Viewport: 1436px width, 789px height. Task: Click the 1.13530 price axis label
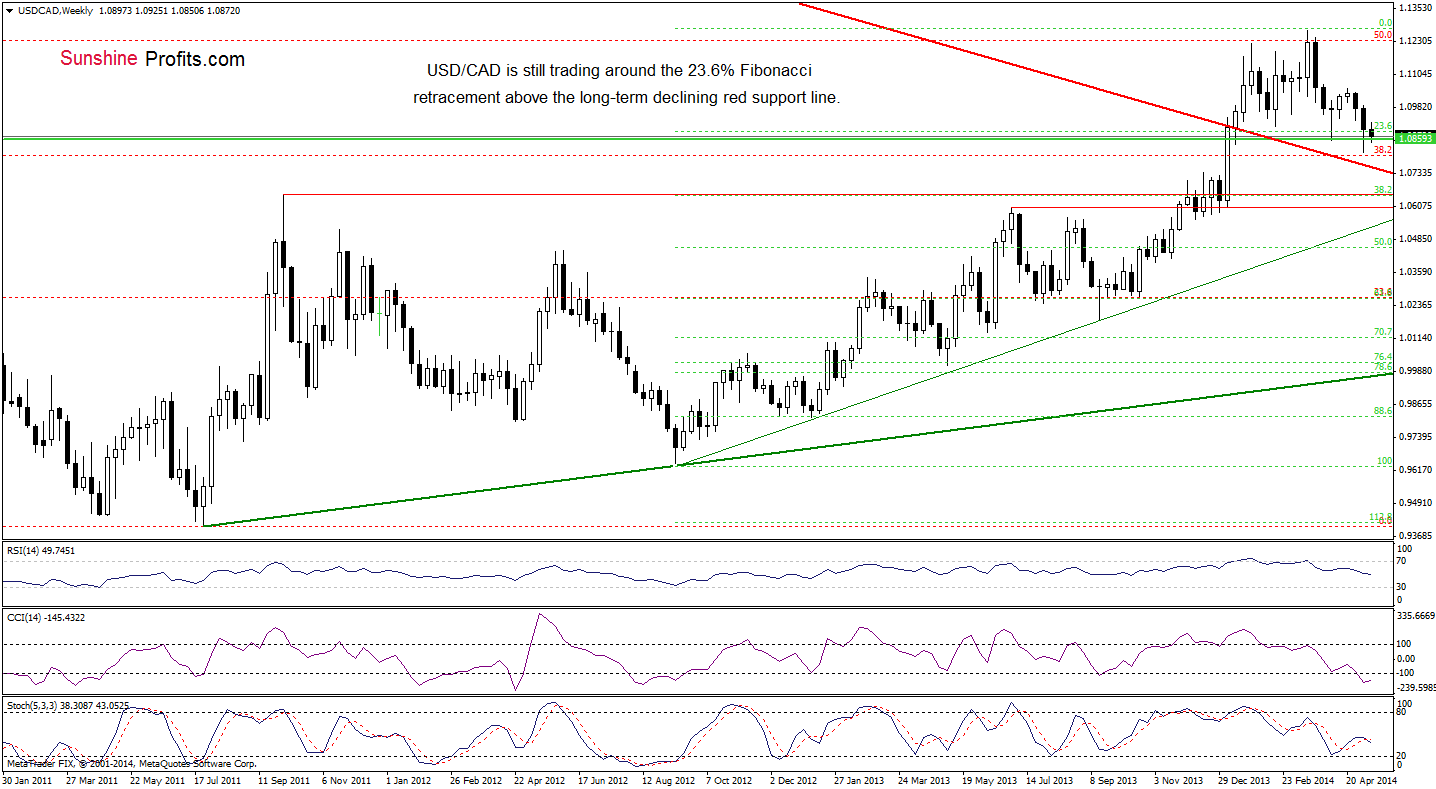click(x=1415, y=8)
